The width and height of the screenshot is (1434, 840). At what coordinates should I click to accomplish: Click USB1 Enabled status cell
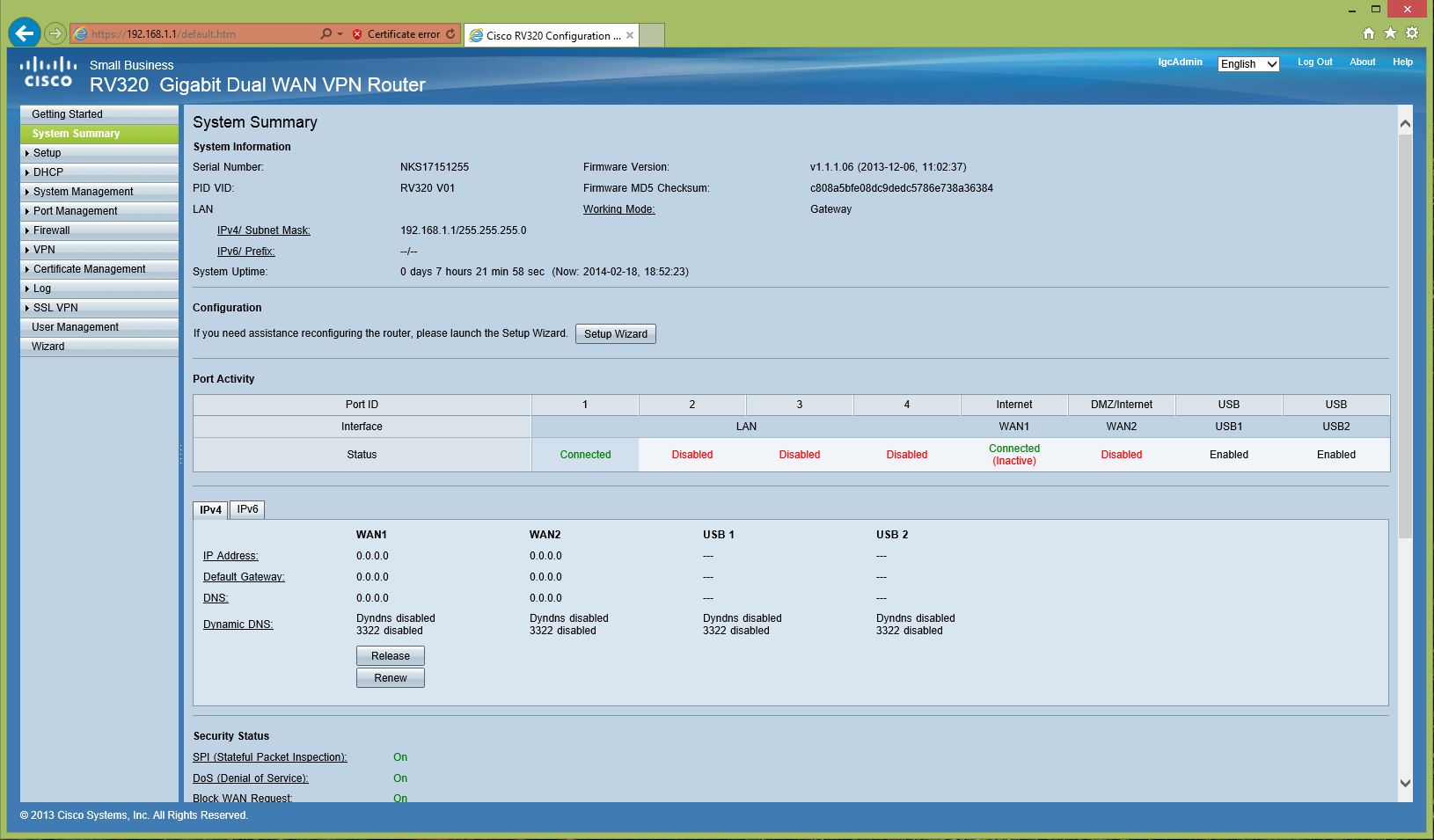[x=1229, y=455]
